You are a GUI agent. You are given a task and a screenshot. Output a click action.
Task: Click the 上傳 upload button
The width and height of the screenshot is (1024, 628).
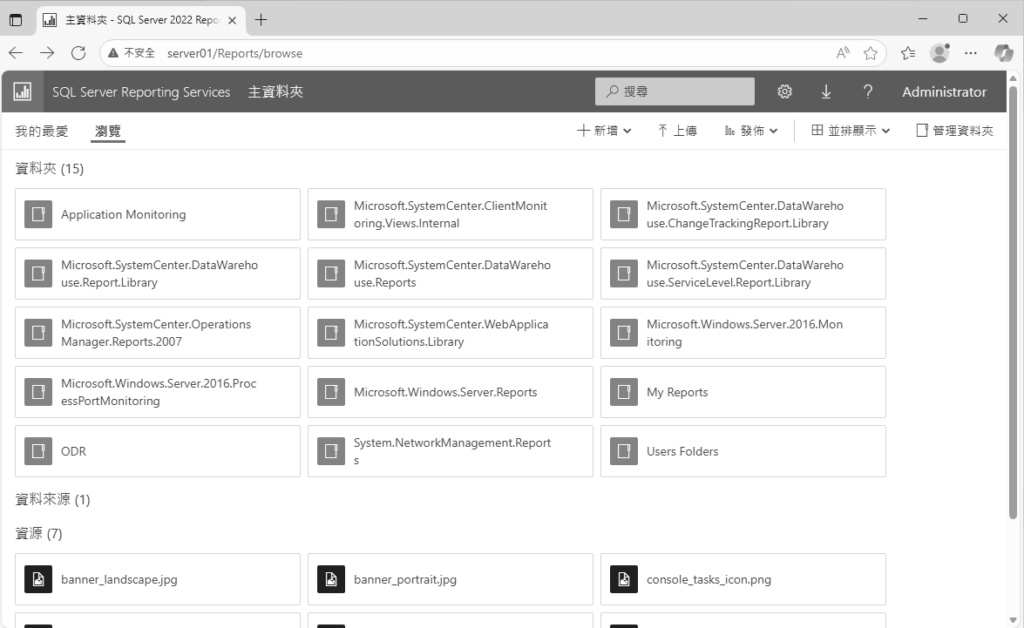coord(677,131)
